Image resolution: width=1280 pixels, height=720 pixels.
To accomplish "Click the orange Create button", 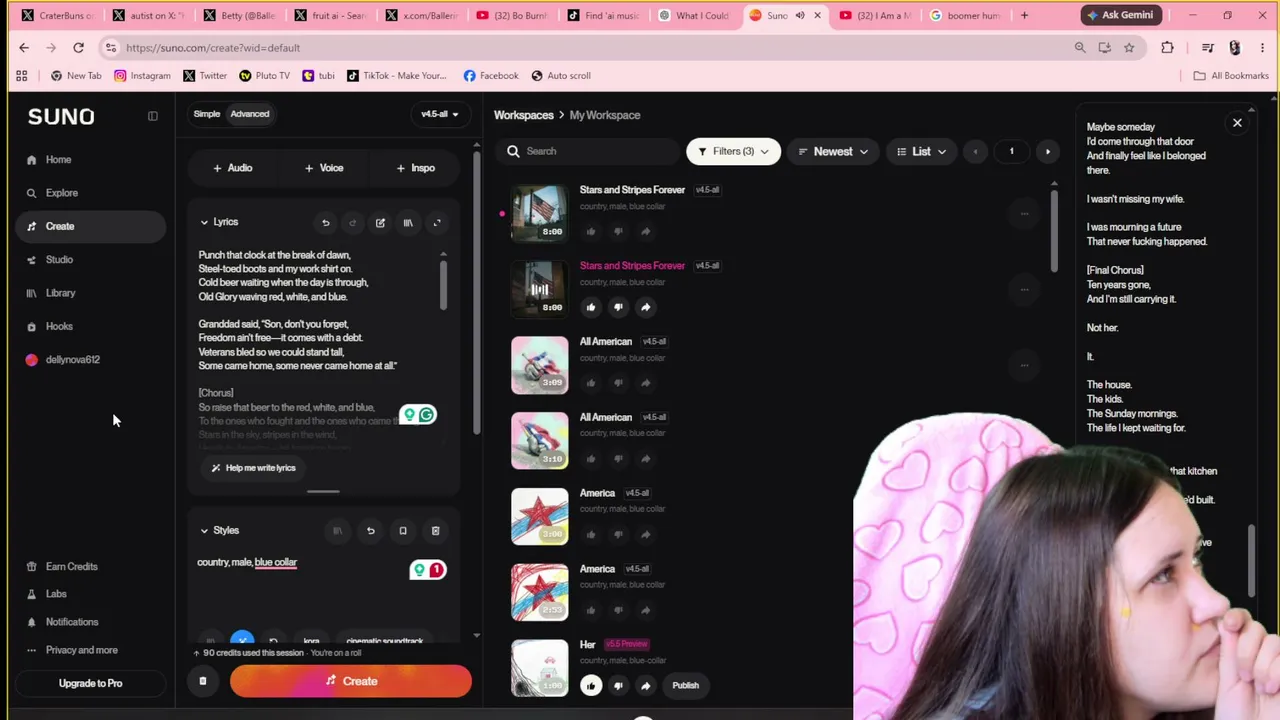I will click(x=351, y=682).
